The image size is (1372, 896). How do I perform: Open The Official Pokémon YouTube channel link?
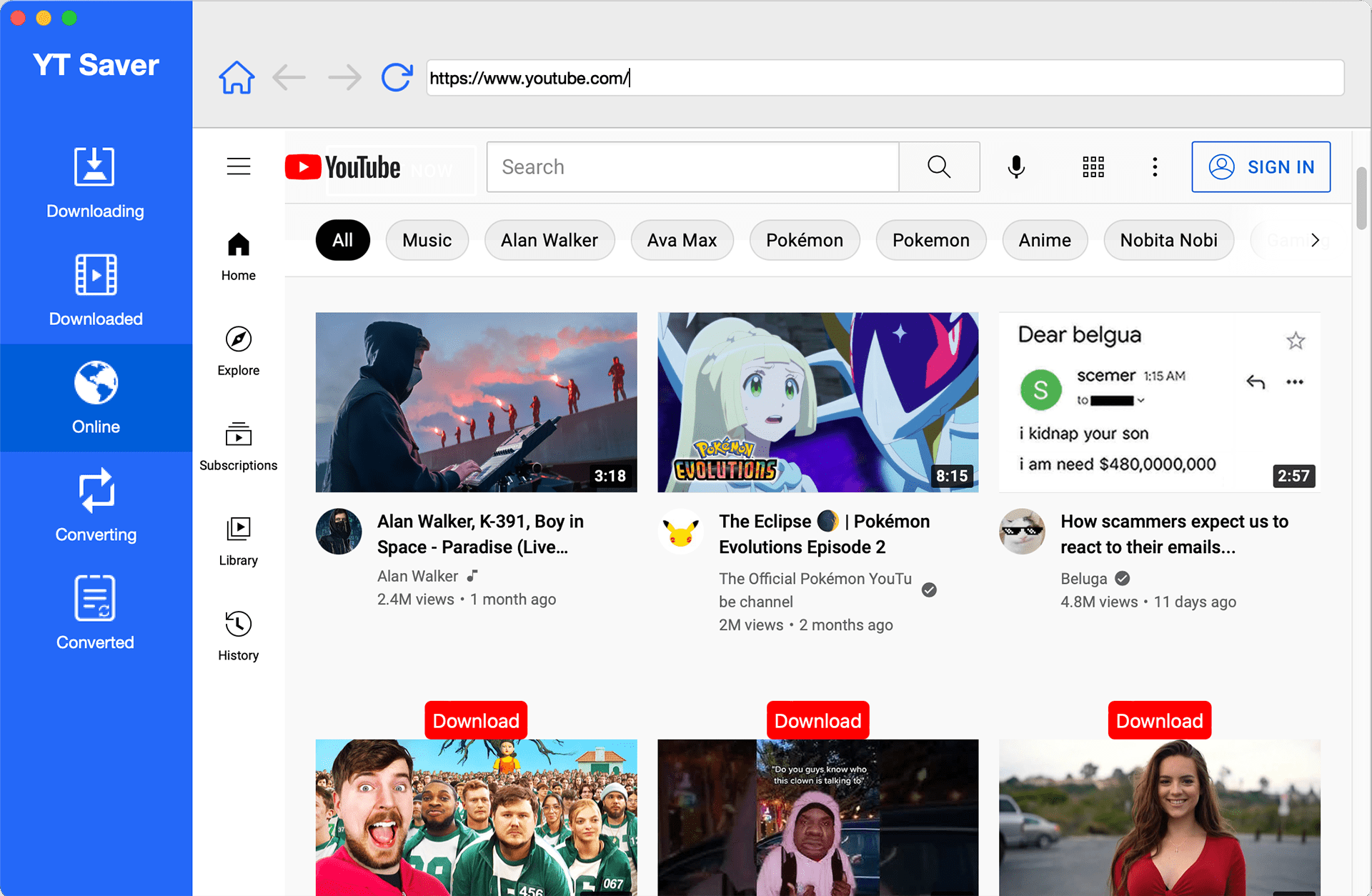point(815,590)
